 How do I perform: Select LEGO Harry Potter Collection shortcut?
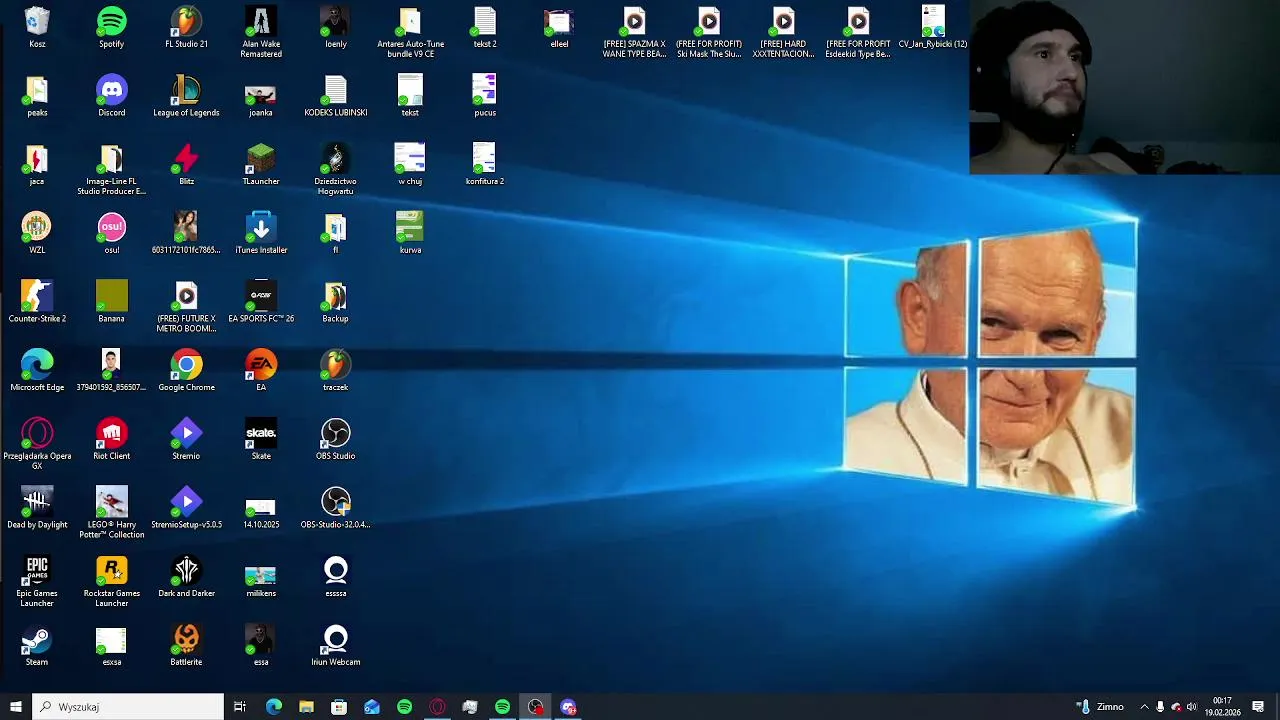click(x=111, y=513)
